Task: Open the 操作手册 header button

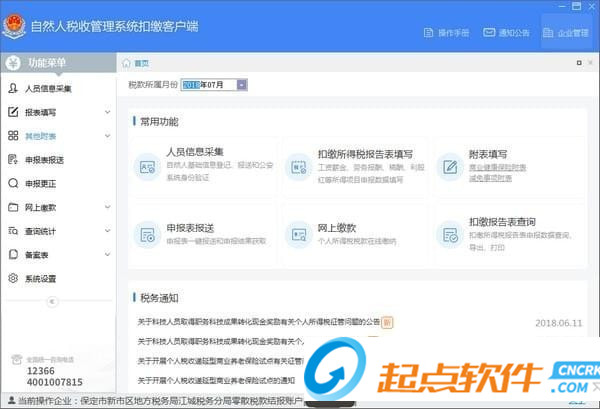Action: (446, 33)
